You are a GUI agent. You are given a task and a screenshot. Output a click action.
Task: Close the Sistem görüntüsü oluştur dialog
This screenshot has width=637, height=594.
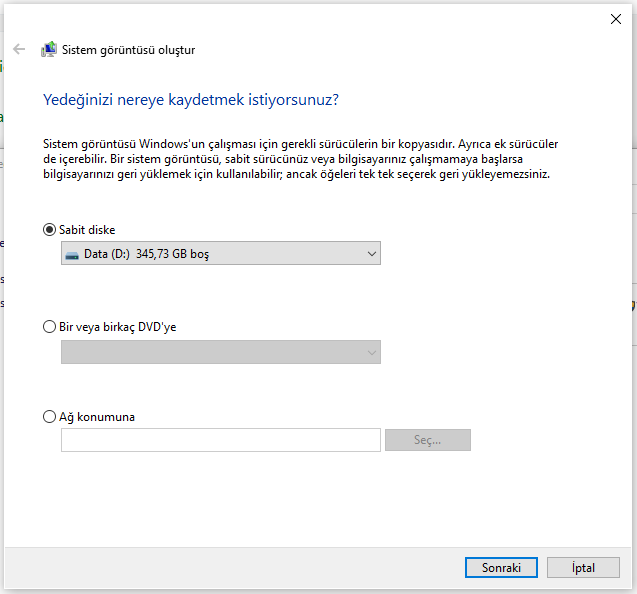[615, 19]
